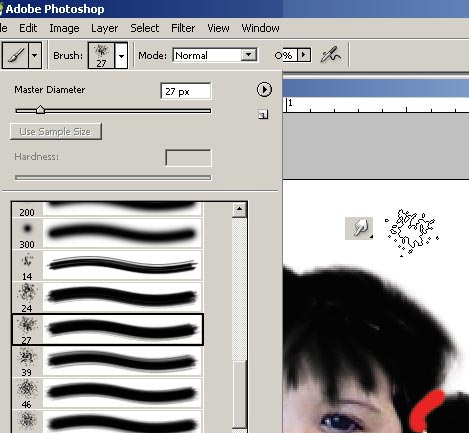Click the smudge finger tool icon on canvas
The image size is (469, 433).
359,228
